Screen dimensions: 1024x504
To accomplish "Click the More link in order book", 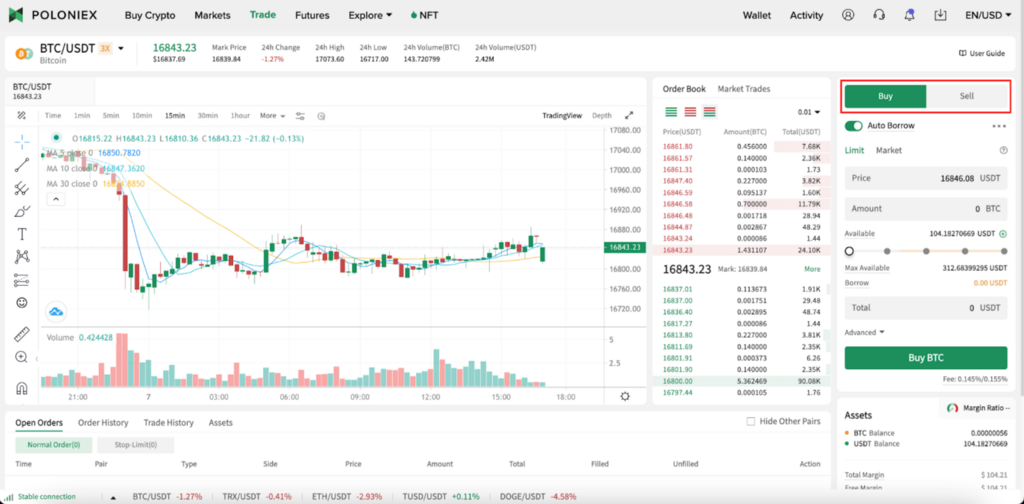I will coord(812,268).
